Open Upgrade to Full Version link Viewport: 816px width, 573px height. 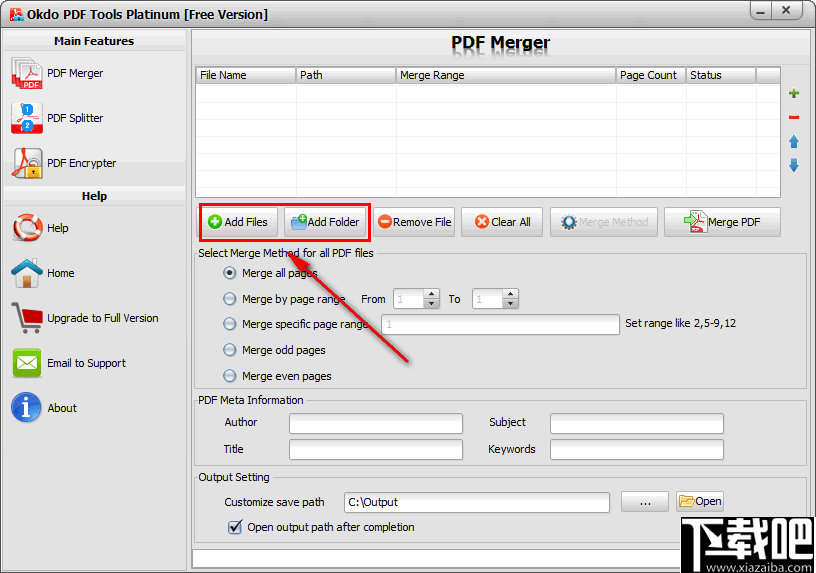click(103, 318)
